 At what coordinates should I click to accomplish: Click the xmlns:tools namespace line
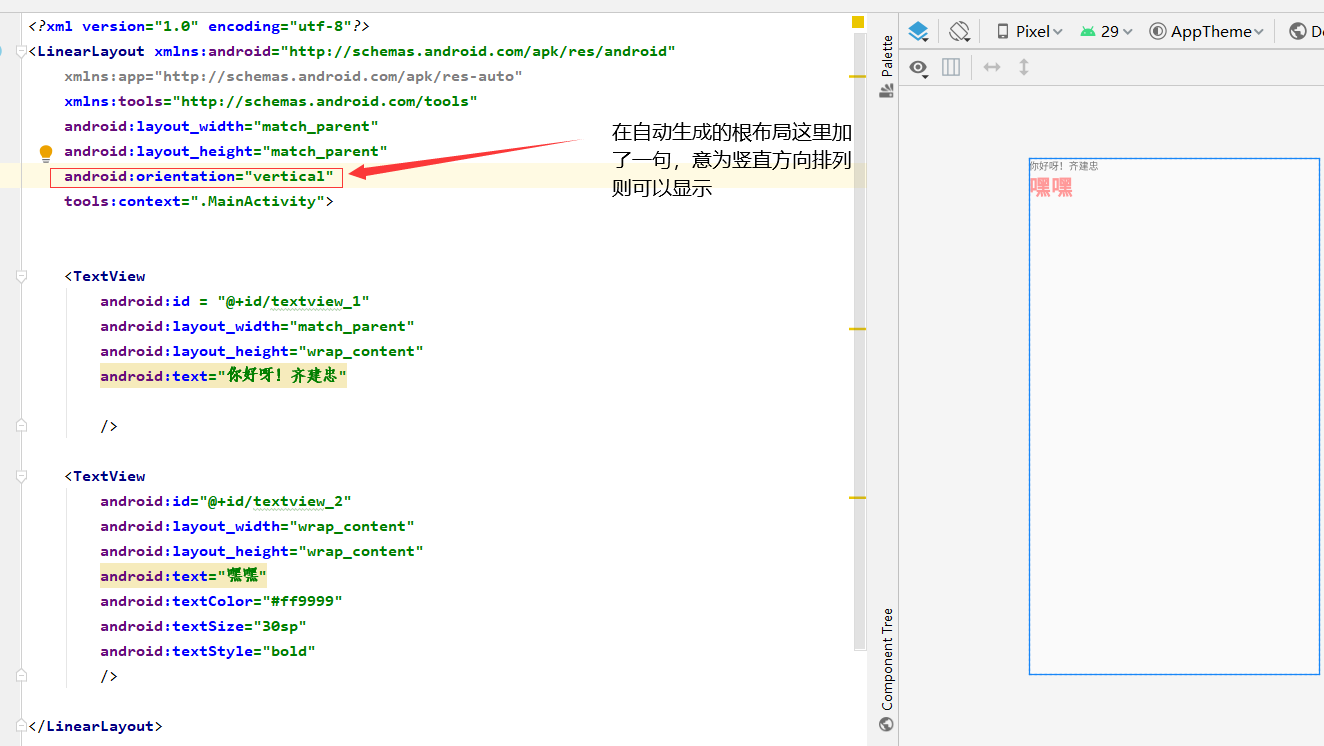[x=271, y=101]
